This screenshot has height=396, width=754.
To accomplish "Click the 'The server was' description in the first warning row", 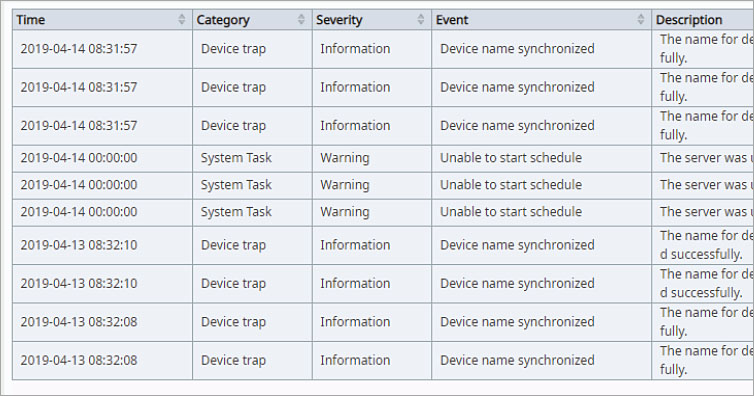I will [x=704, y=158].
